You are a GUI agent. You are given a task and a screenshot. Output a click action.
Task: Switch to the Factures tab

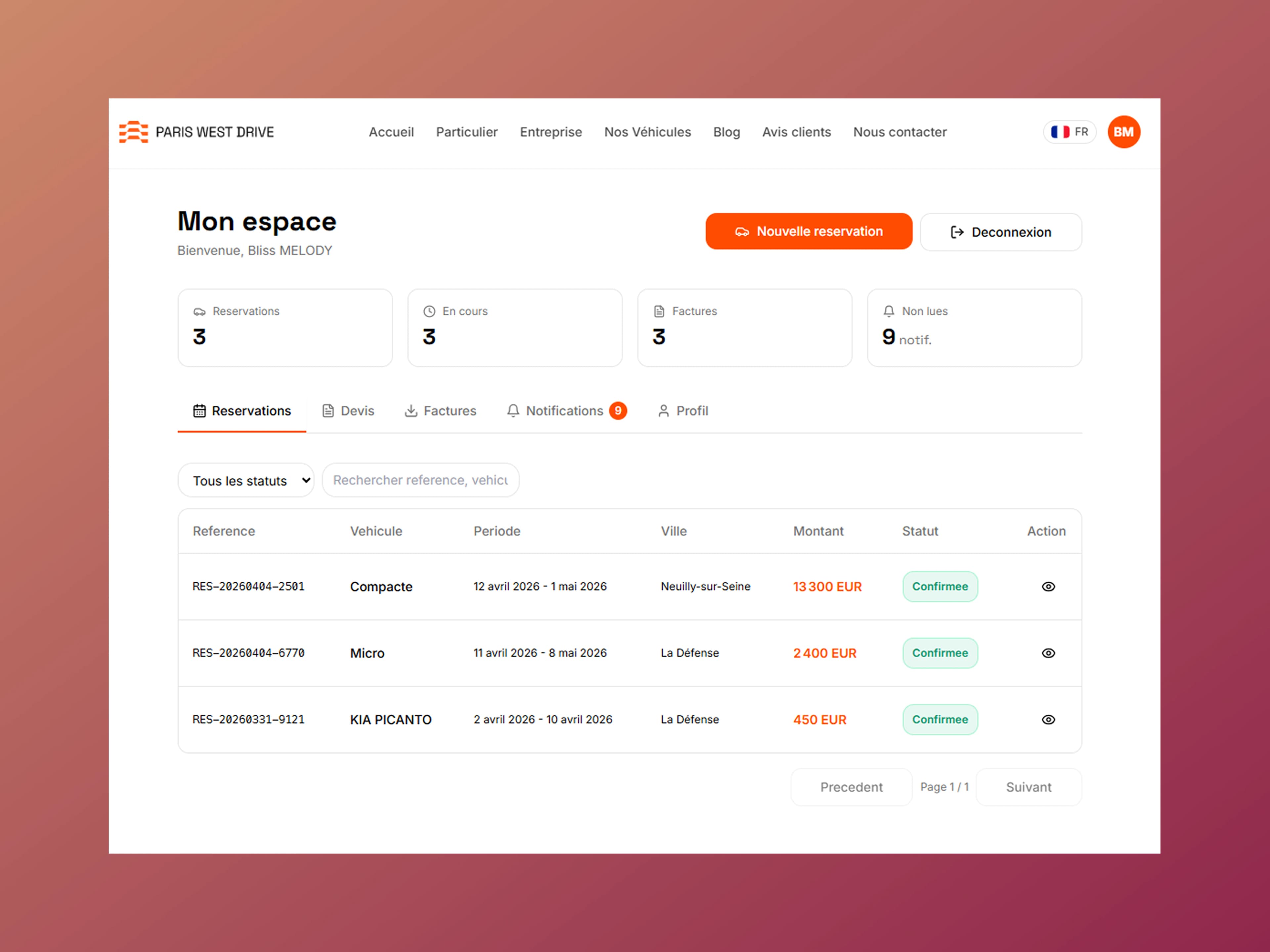tap(441, 411)
